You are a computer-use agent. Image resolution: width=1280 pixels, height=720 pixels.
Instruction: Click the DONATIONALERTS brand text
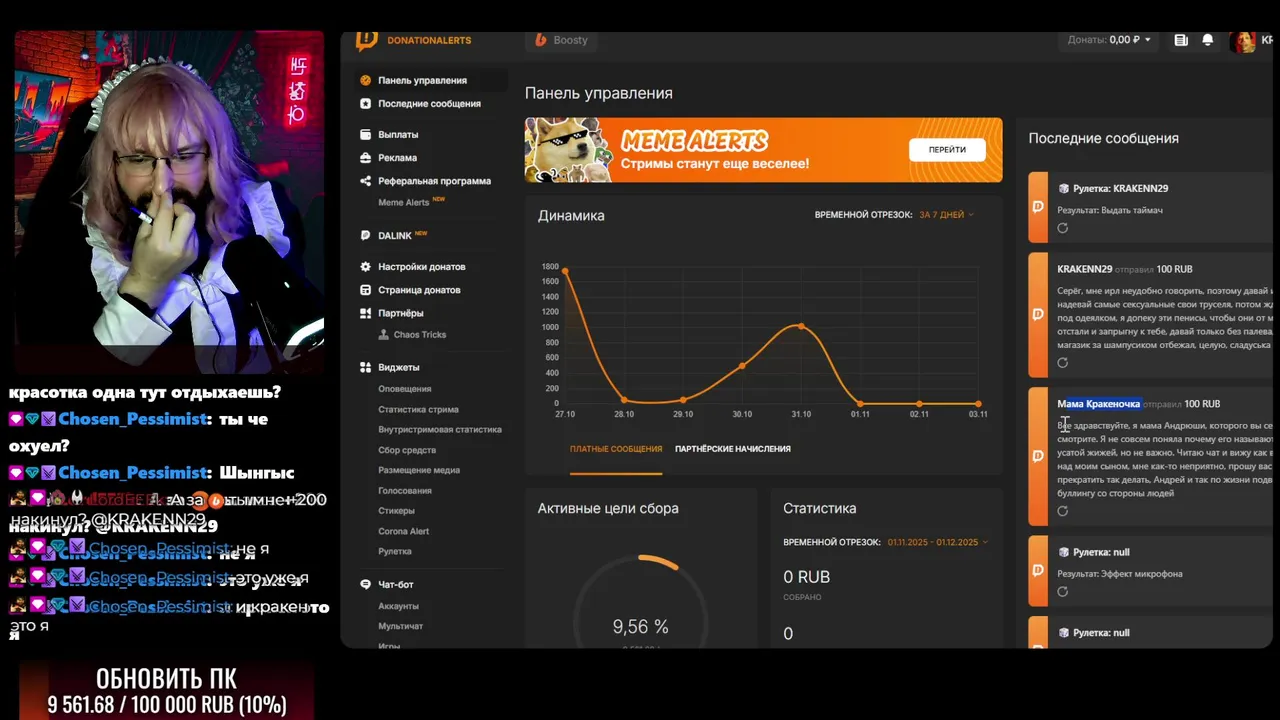429,40
